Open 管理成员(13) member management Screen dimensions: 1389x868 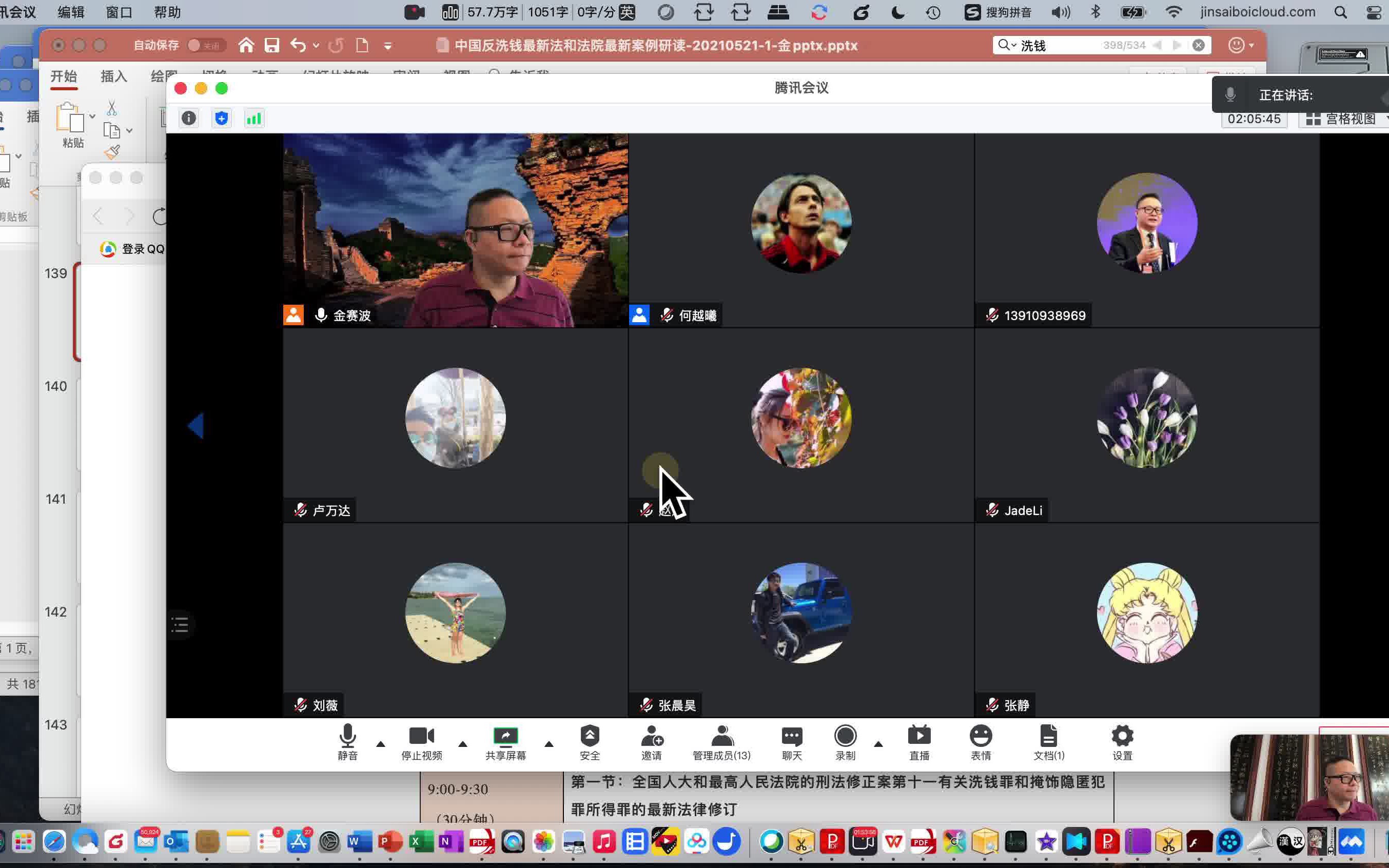(722, 742)
